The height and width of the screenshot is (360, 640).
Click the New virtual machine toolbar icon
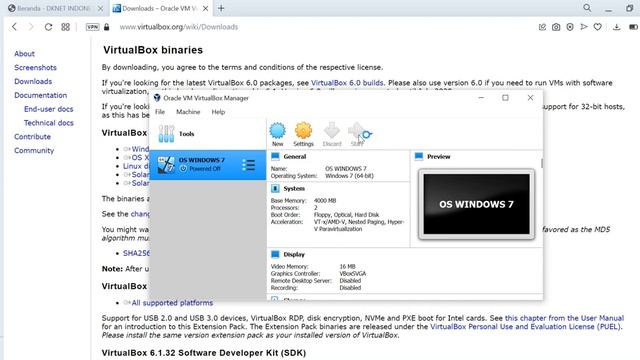pos(278,131)
